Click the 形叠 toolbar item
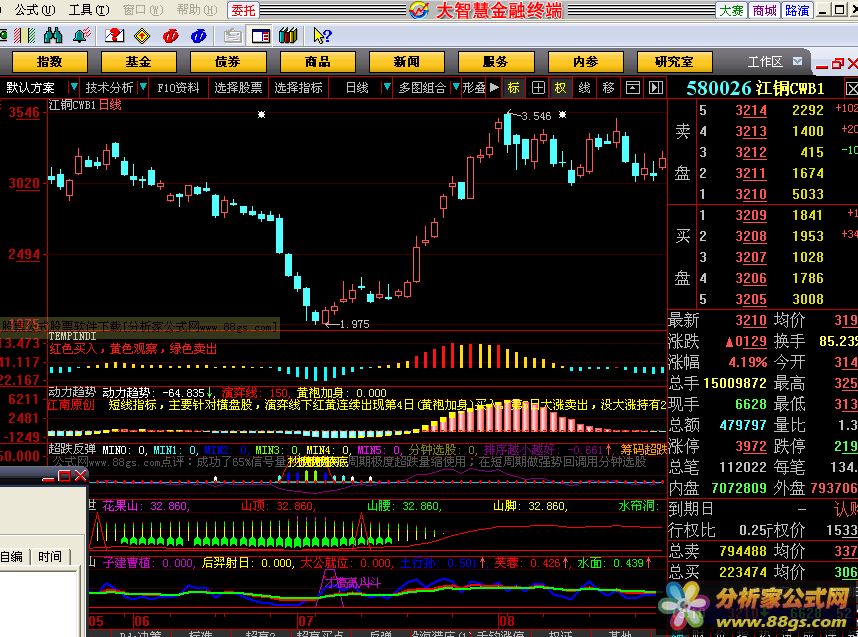The width and height of the screenshot is (858, 637). 474,88
